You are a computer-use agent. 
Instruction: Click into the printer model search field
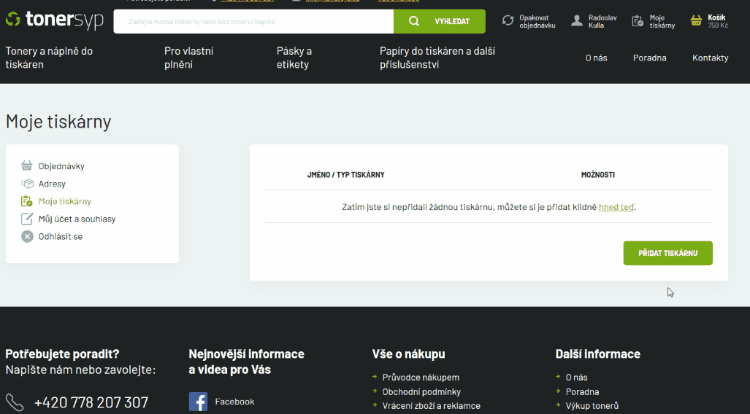(253, 21)
